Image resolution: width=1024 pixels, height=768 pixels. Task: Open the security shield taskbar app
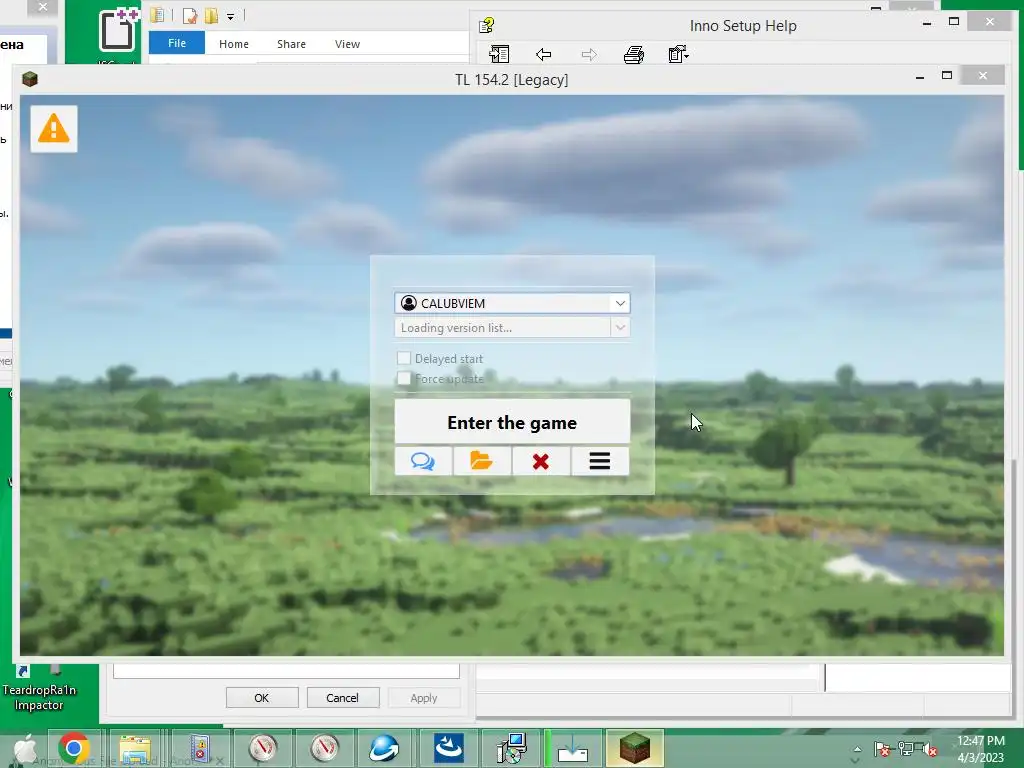[200, 748]
